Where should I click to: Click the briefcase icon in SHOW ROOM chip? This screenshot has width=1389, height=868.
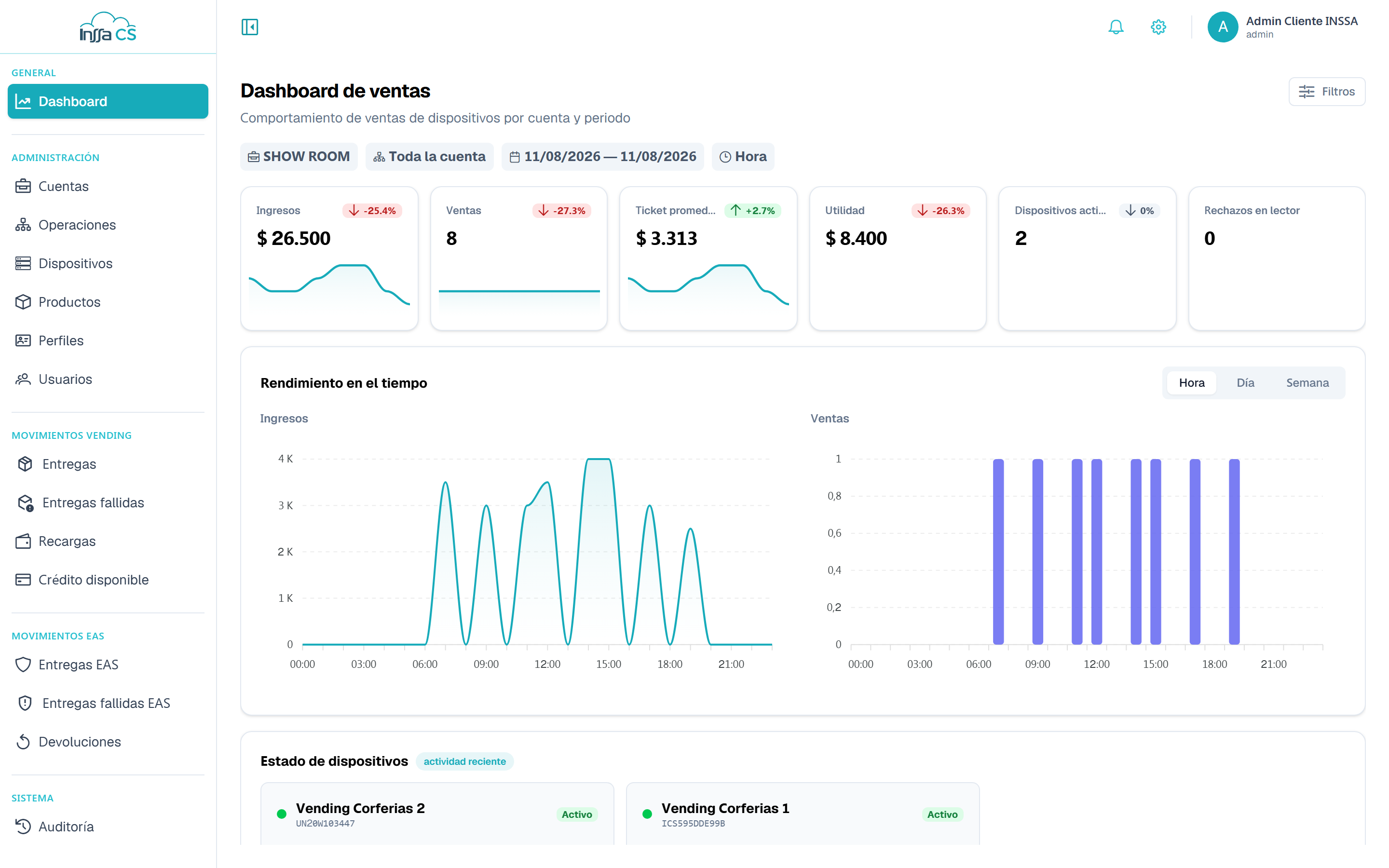pyautogui.click(x=254, y=157)
